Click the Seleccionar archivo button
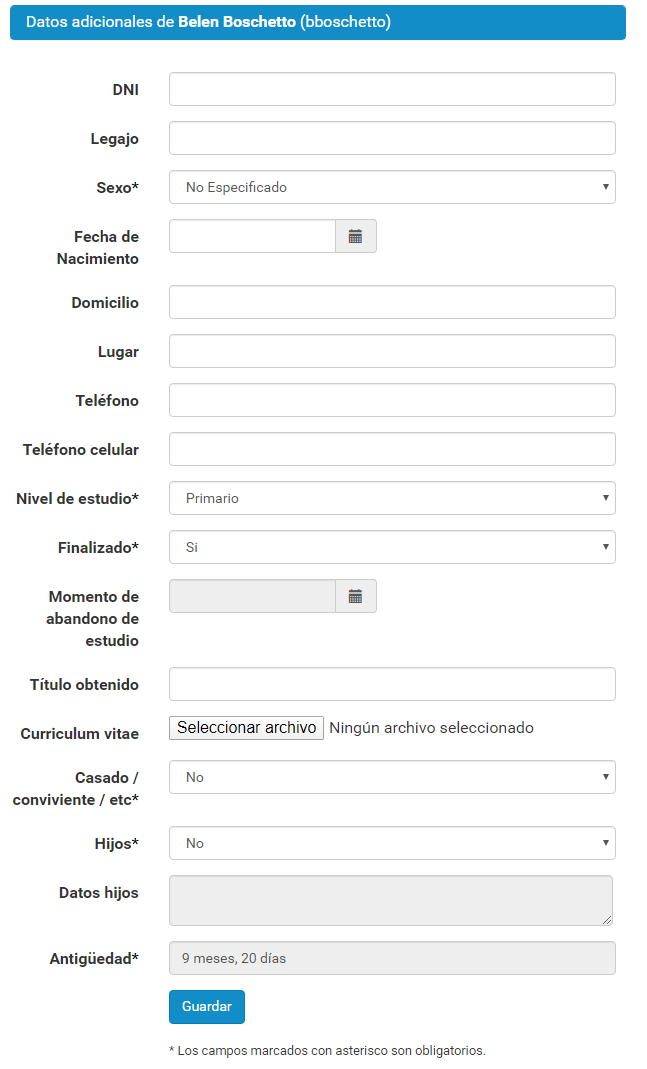The image size is (647, 1069). (x=246, y=727)
